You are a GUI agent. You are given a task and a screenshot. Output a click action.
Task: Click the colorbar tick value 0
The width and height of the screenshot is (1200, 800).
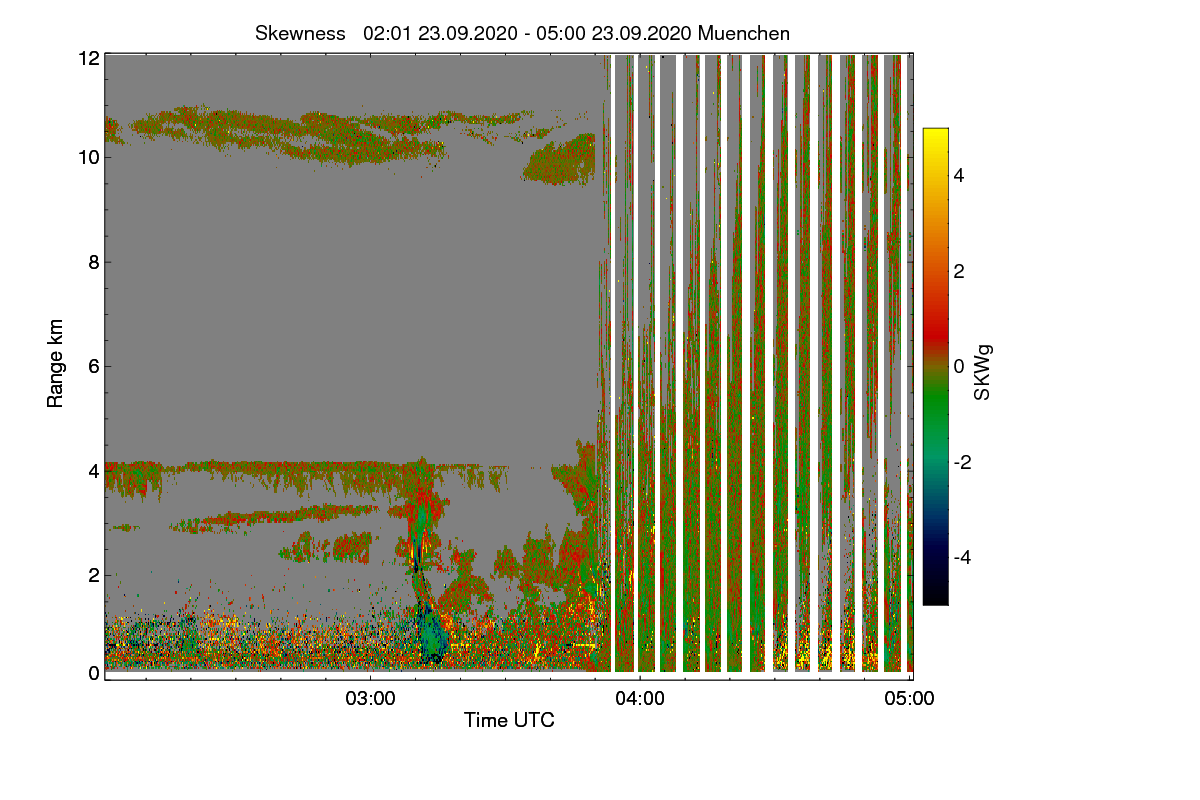pos(960,366)
